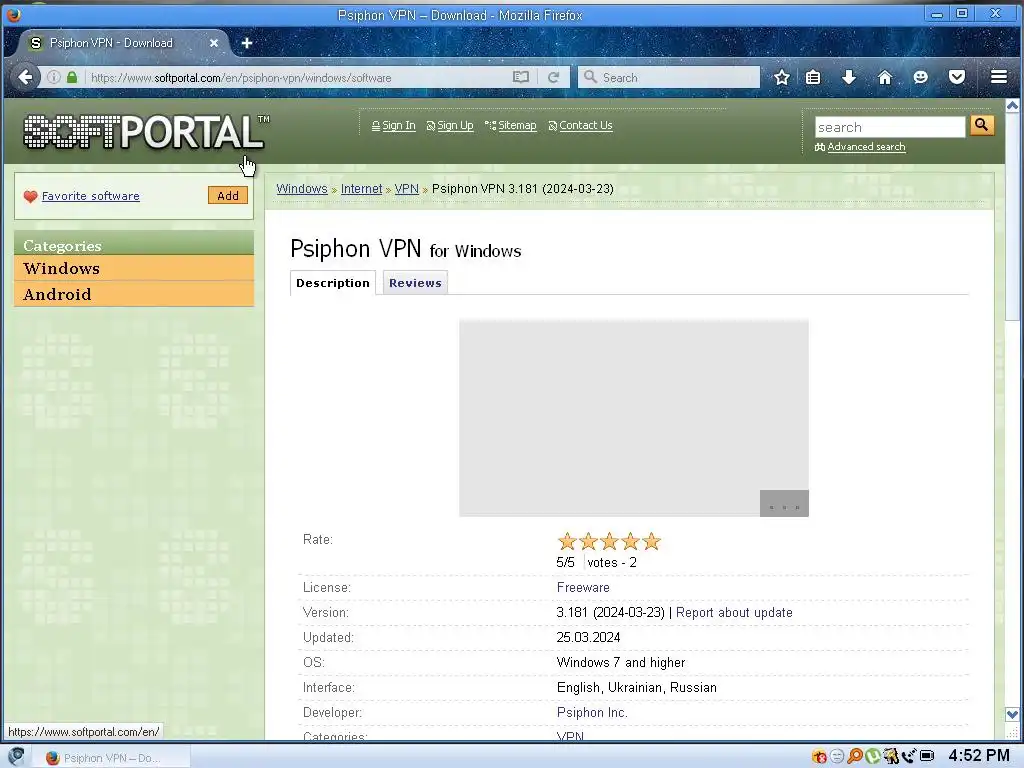
Task: Click the grey face tray icon
Action: click(x=837, y=756)
